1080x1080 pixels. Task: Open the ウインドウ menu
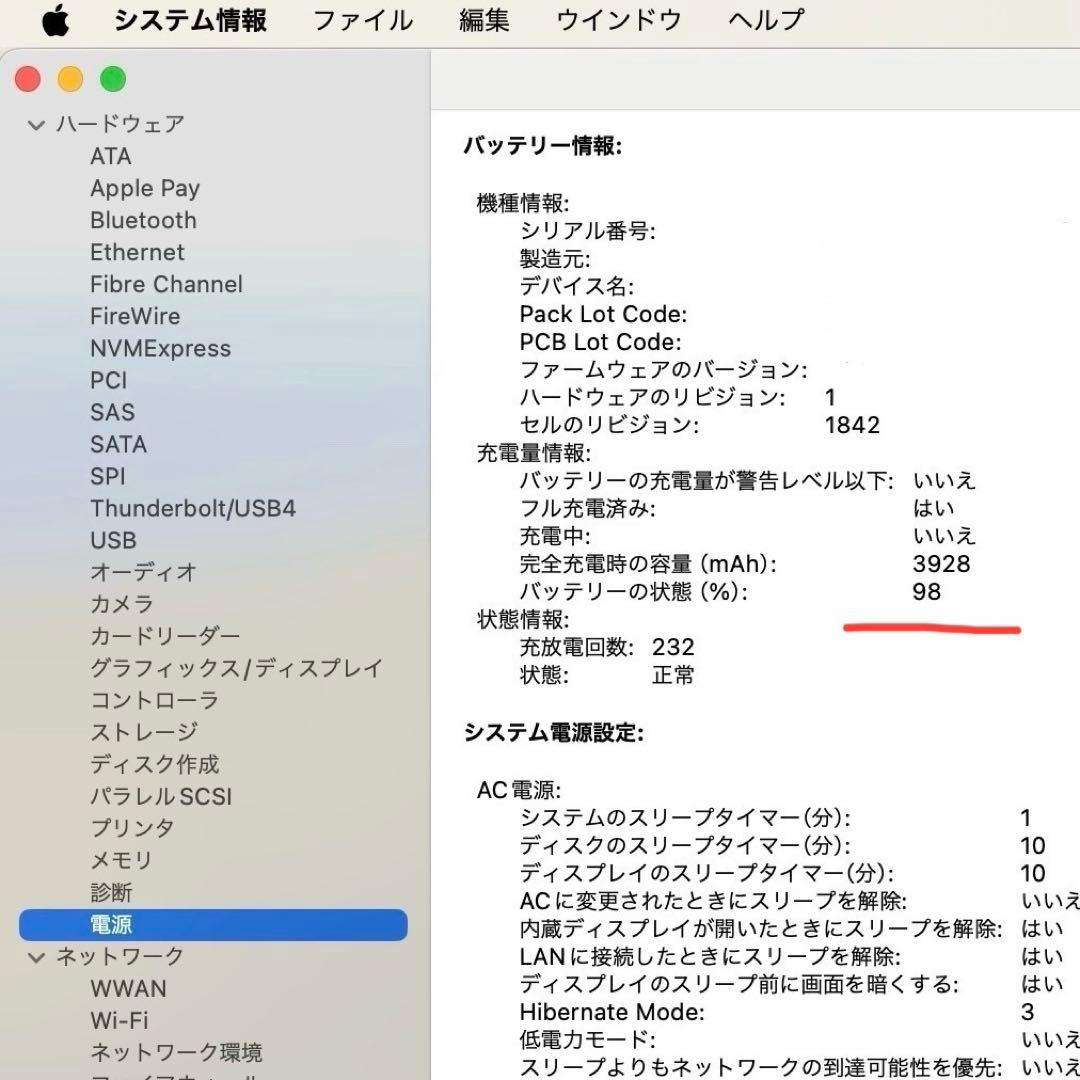(x=617, y=20)
